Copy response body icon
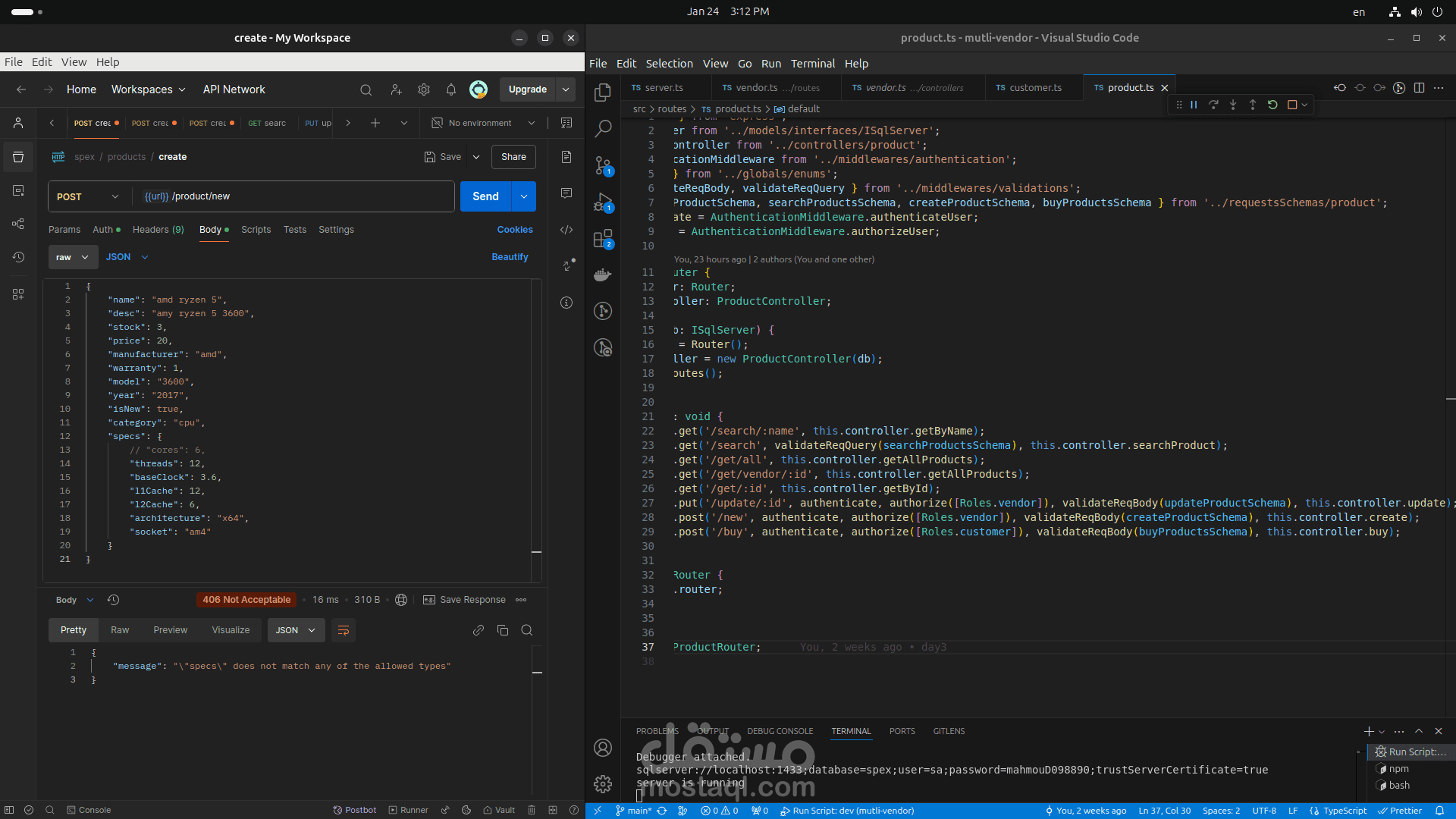 (502, 630)
